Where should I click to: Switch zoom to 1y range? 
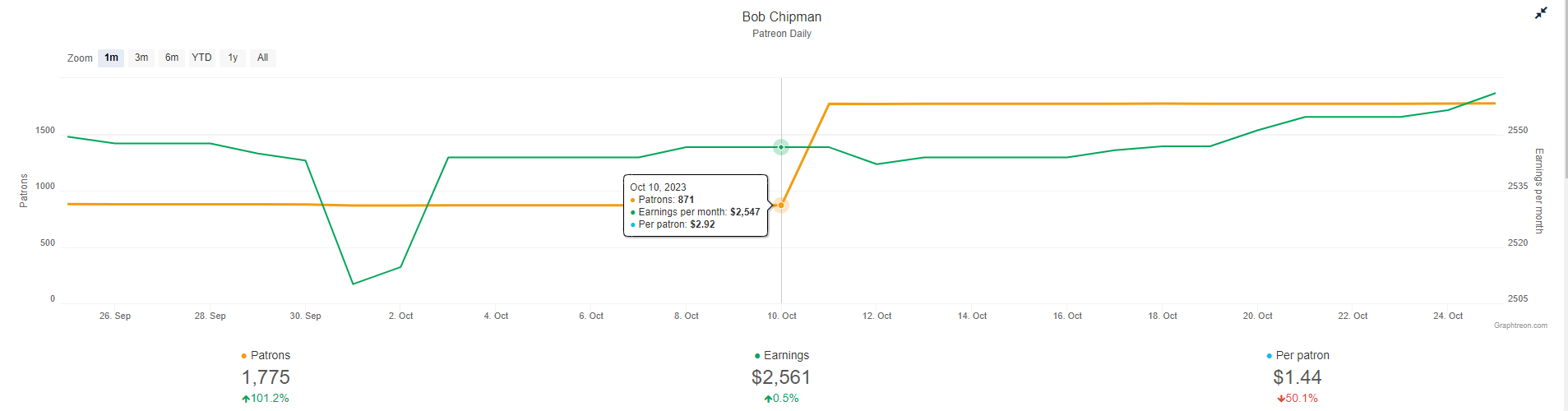(233, 58)
